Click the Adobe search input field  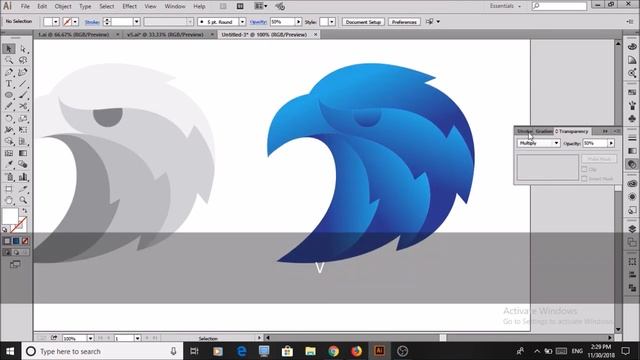coord(559,6)
